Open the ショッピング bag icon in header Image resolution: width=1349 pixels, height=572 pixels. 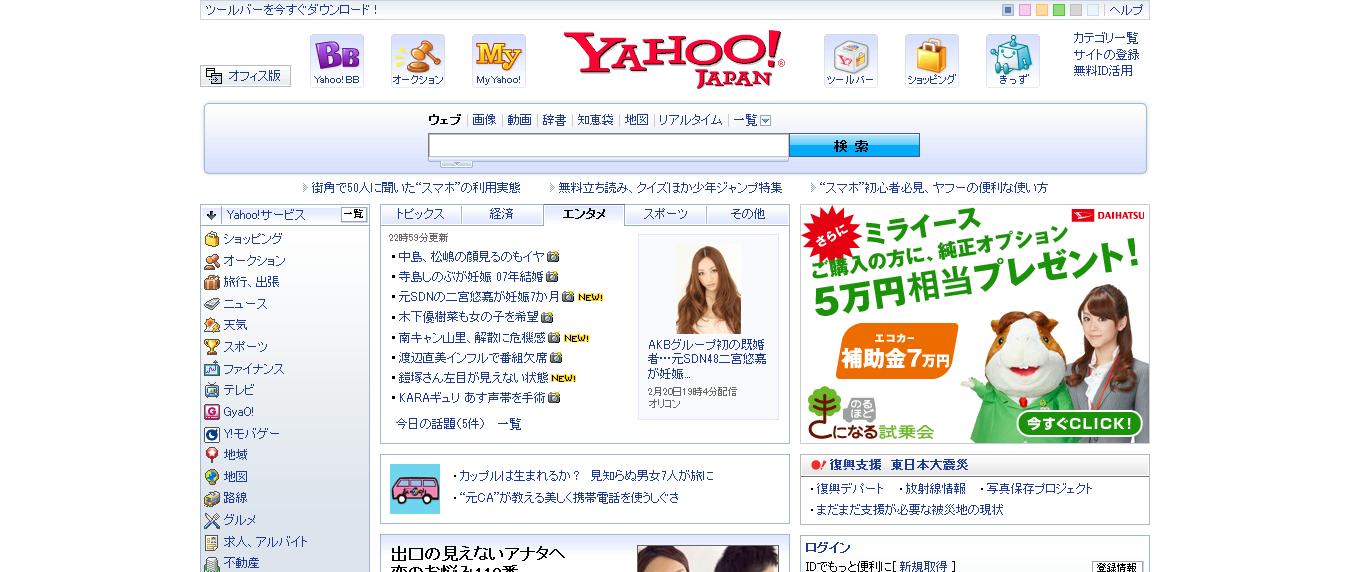[932, 61]
